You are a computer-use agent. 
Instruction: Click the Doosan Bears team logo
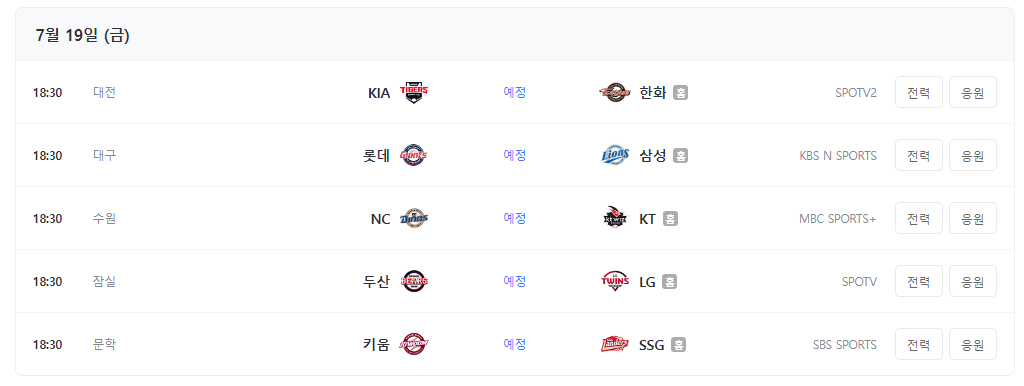(x=414, y=281)
